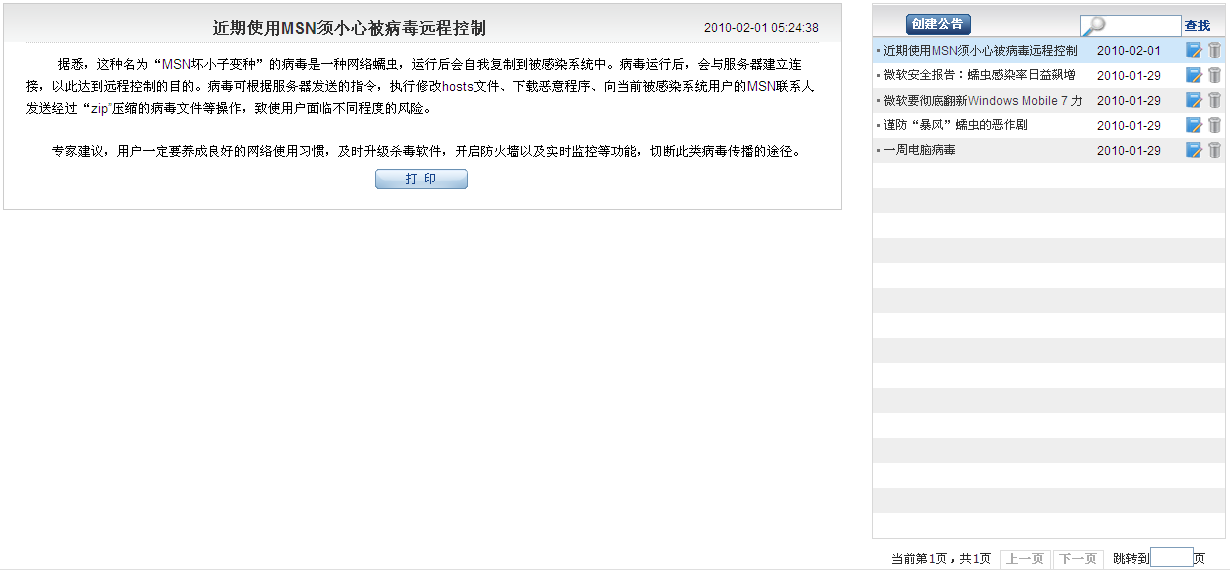Click the paragraph beginning 专家建议

click(426, 152)
